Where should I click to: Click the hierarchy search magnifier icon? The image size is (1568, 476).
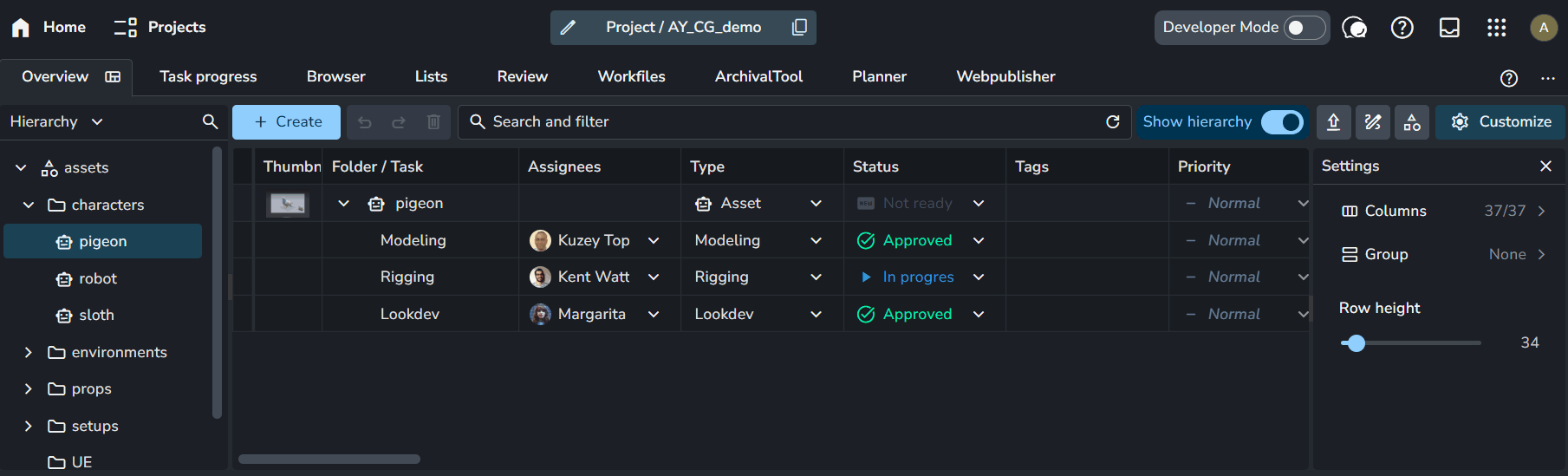pyautogui.click(x=210, y=122)
